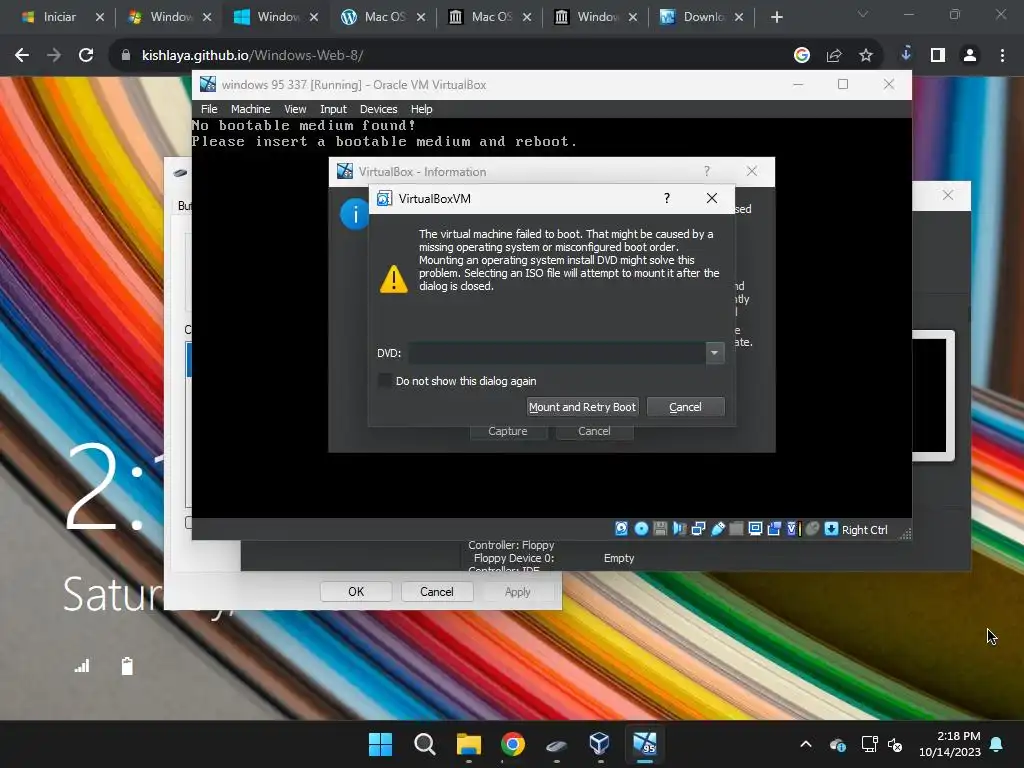The image size is (1024, 768).
Task: Click the Apply button in settings window
Action: point(517,592)
